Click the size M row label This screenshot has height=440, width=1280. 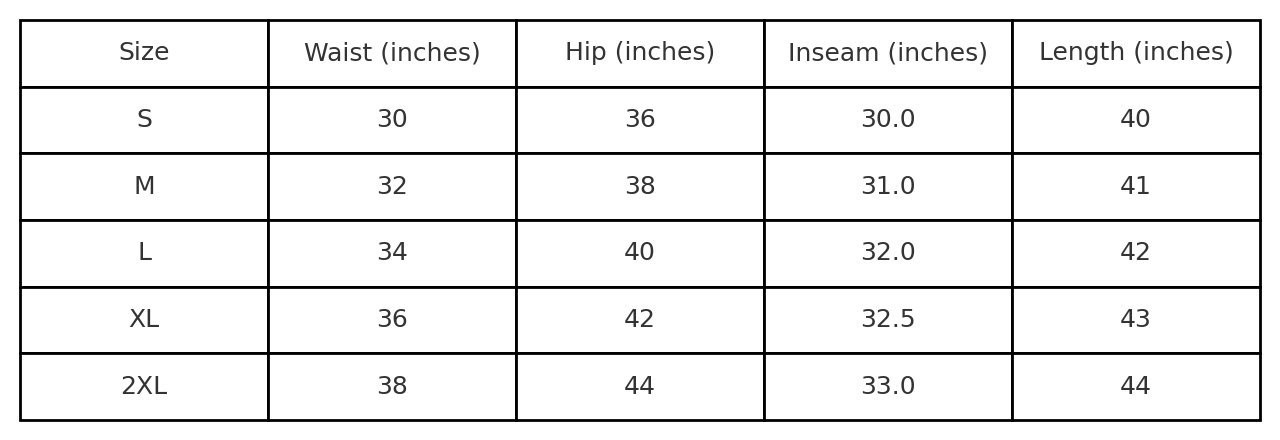point(144,187)
